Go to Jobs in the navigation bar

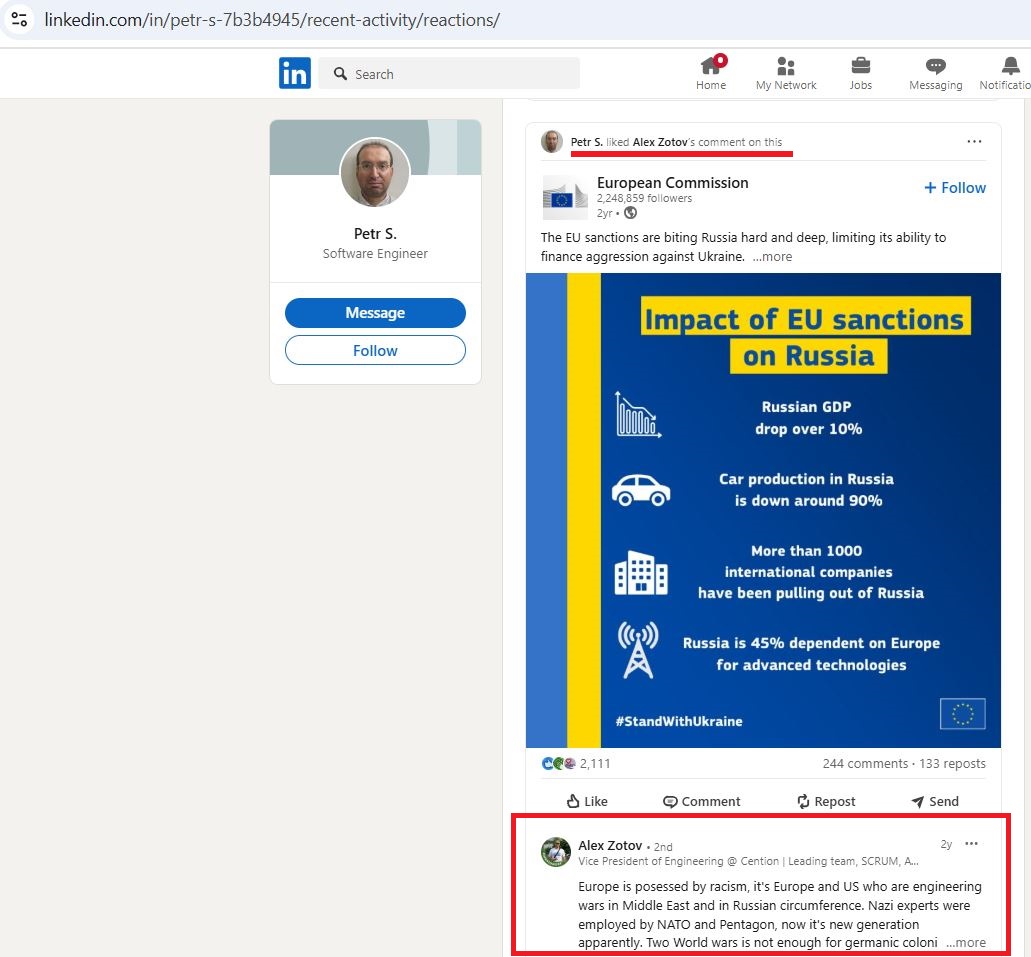click(x=860, y=73)
